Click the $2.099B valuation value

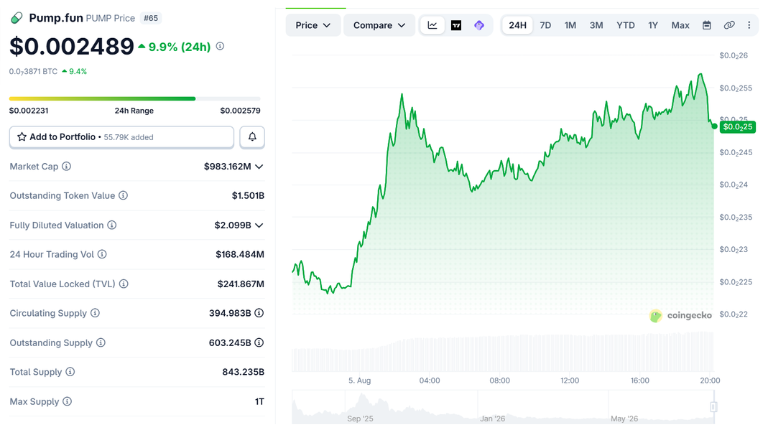(233, 225)
